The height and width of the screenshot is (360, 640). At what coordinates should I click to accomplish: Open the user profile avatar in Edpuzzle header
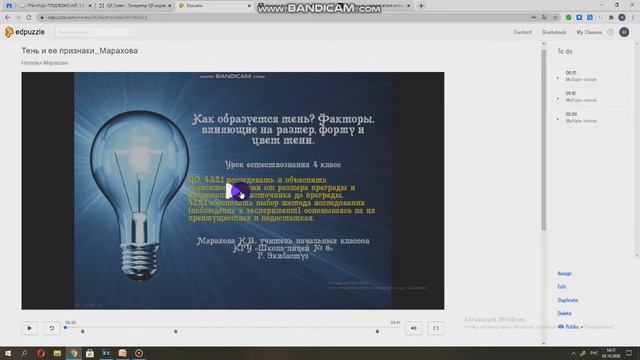[x=624, y=32]
